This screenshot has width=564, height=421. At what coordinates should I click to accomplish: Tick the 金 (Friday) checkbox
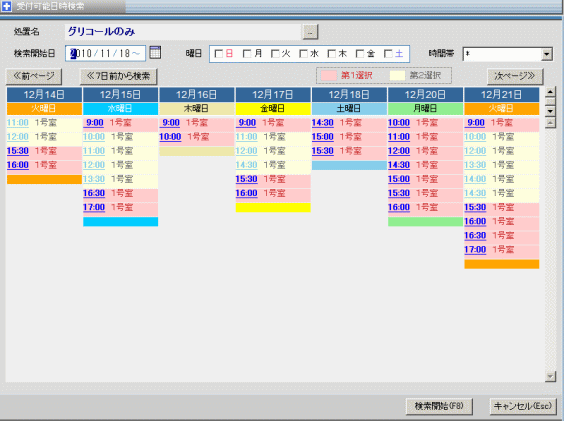(x=360, y=54)
